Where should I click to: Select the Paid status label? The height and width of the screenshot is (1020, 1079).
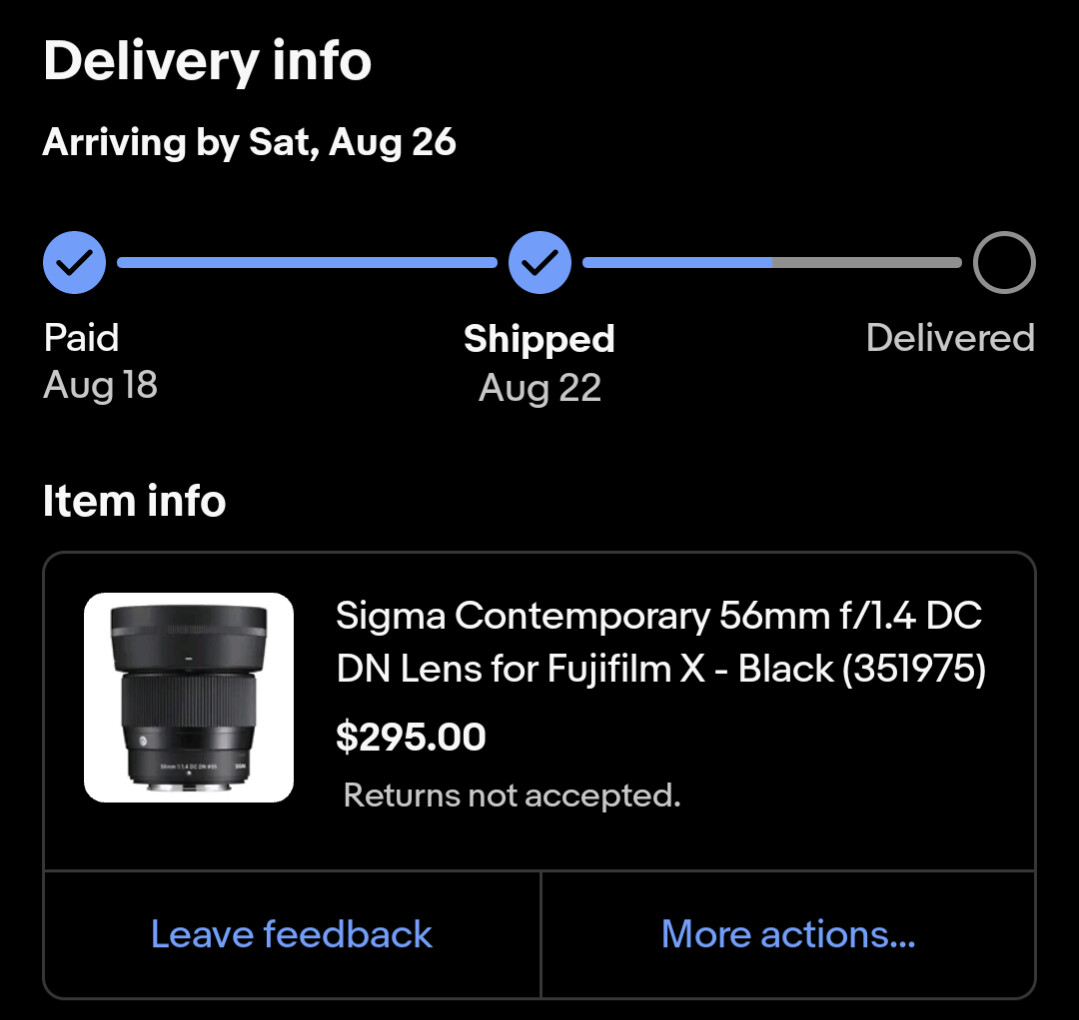pyautogui.click(x=81, y=338)
